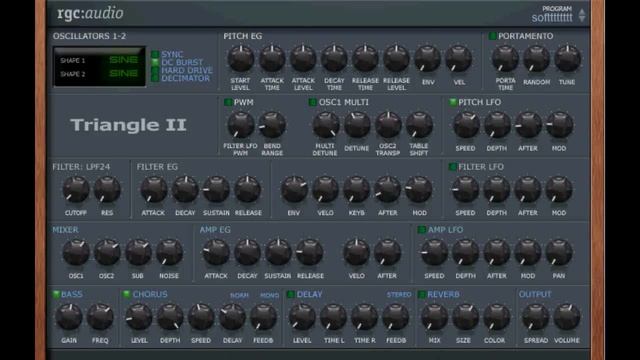Screen dimensions: 640x360
Task: Click the rgc:audio logo
Action: (x=90, y=13)
